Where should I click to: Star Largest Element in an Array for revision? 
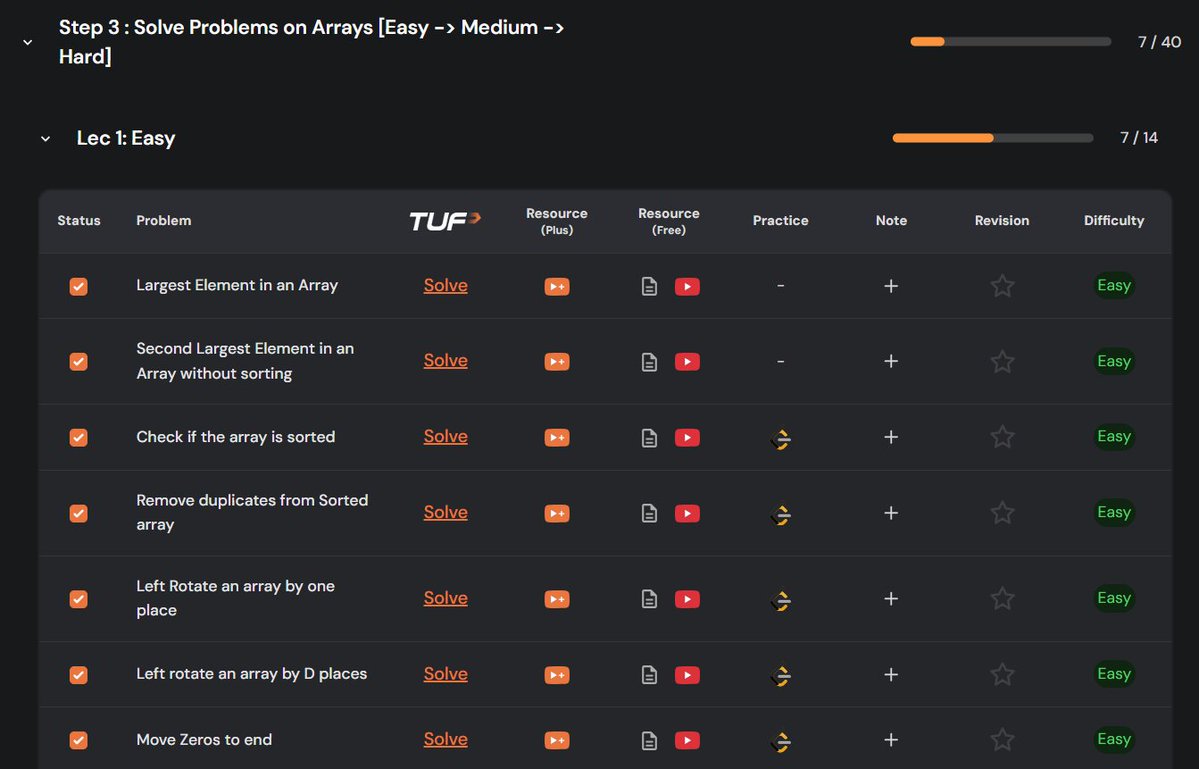click(x=1002, y=286)
